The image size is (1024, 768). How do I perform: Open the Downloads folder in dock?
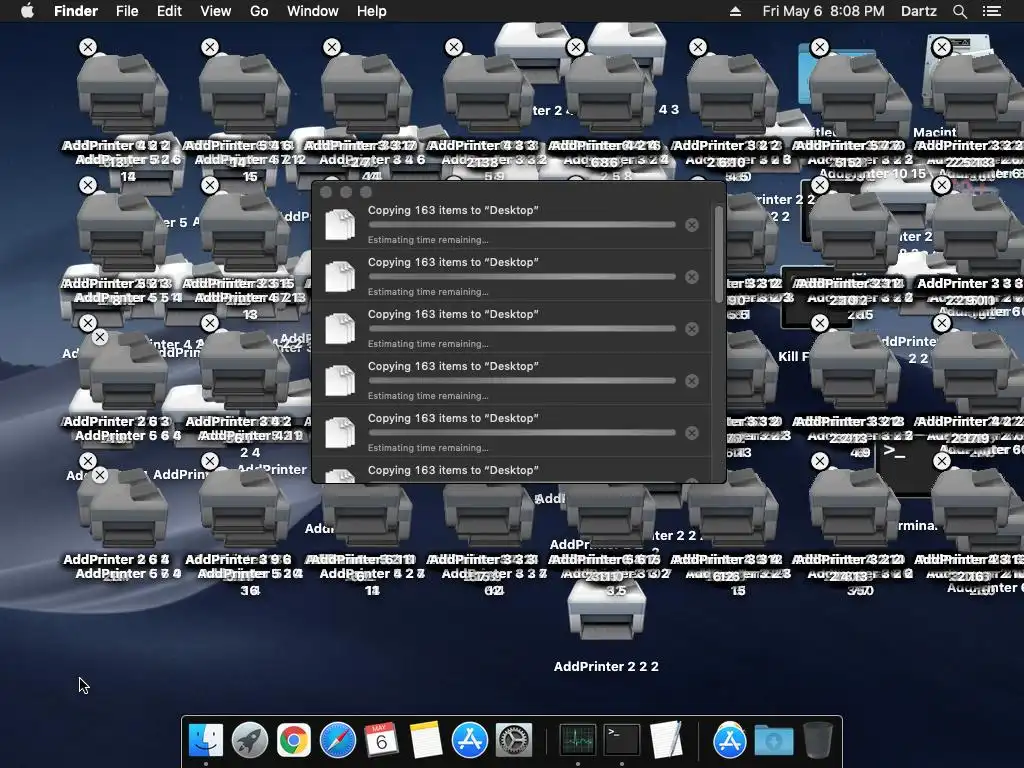(x=774, y=740)
